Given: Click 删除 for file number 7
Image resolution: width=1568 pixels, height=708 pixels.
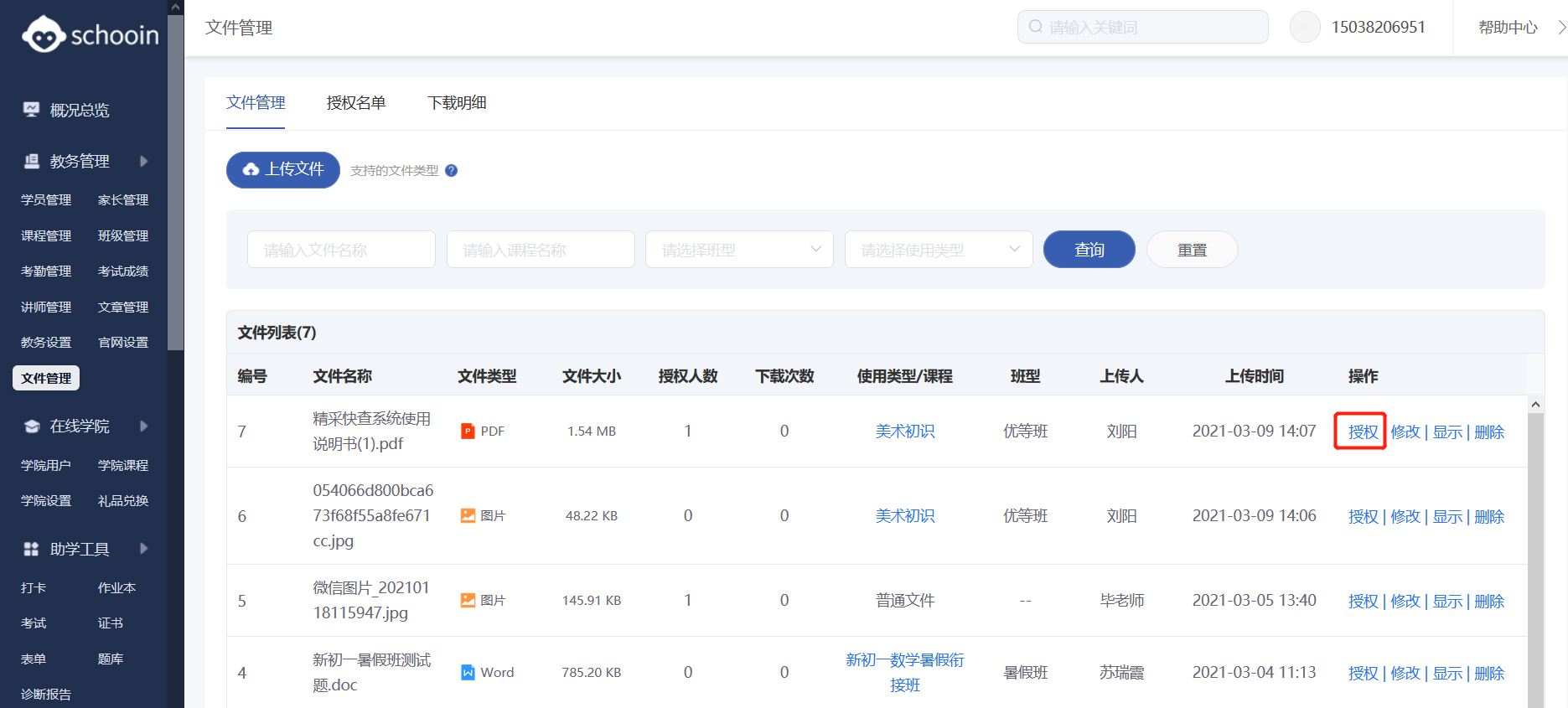Looking at the screenshot, I should [x=1489, y=432].
